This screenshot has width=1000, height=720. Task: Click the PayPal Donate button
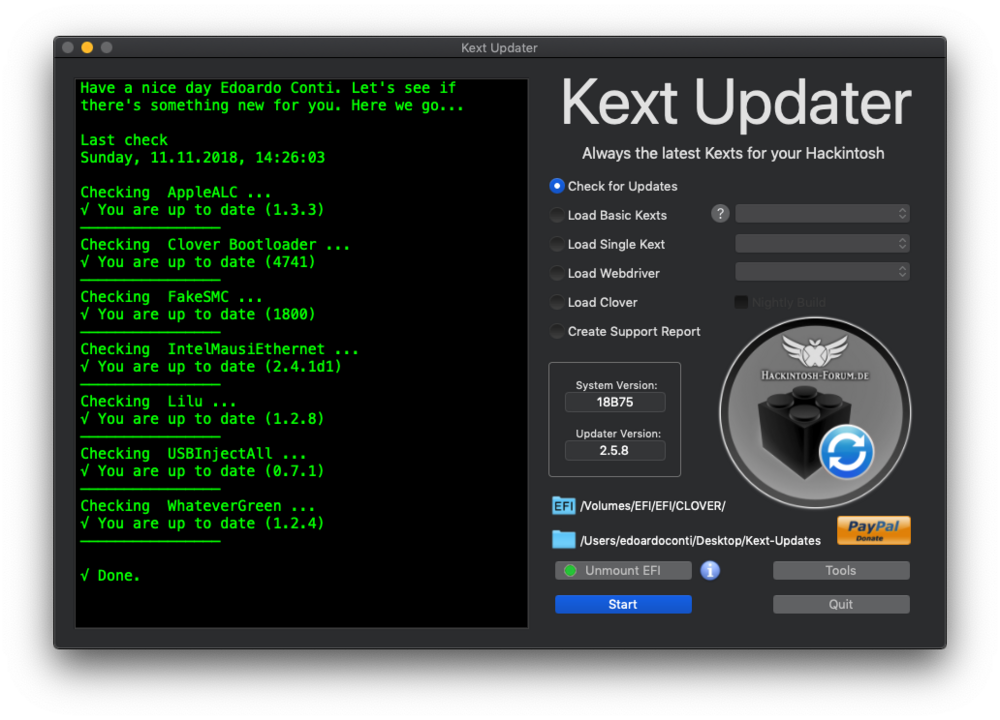pyautogui.click(x=873, y=530)
